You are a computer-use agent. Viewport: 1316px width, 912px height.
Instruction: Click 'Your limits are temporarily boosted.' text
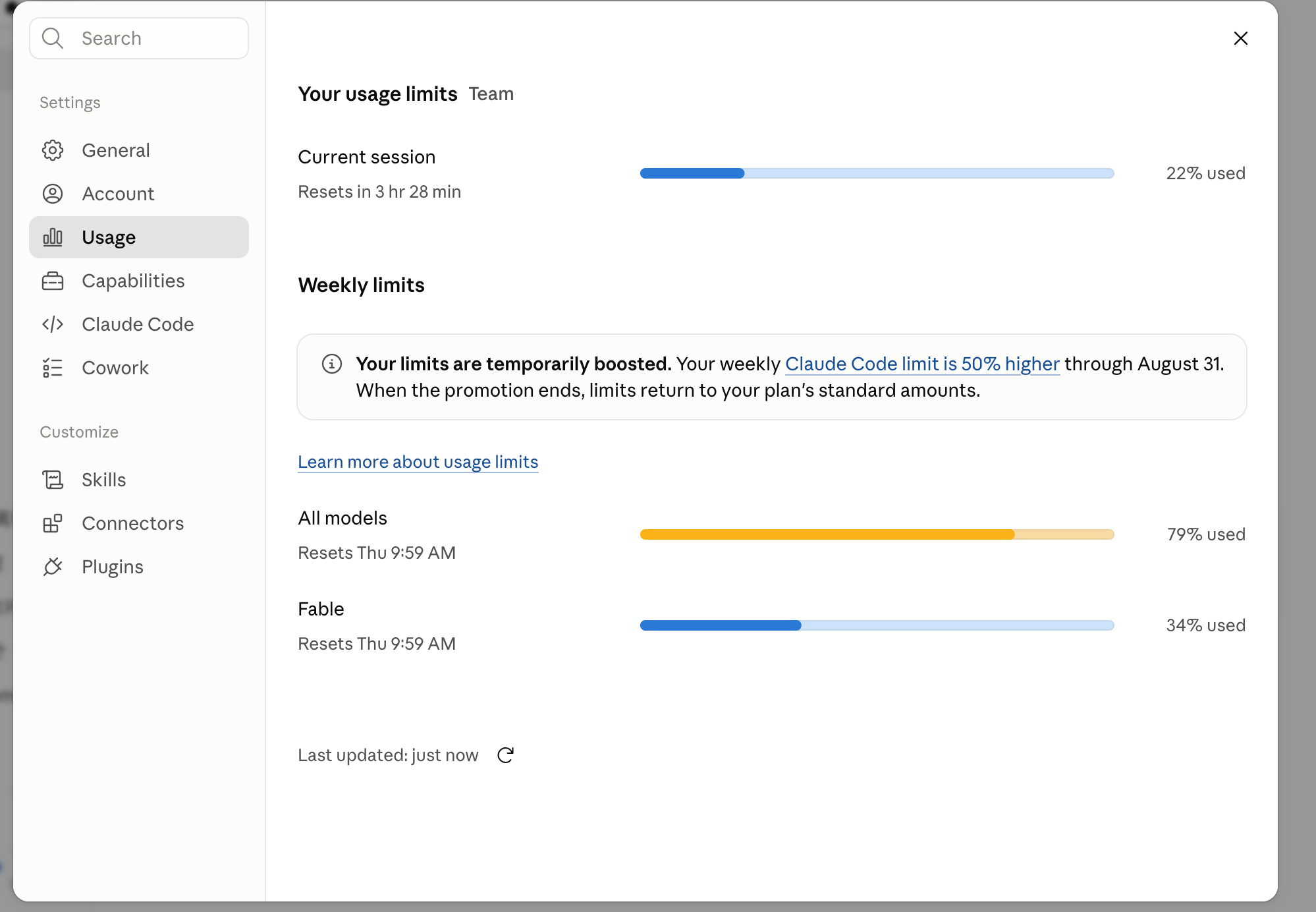[x=514, y=364]
